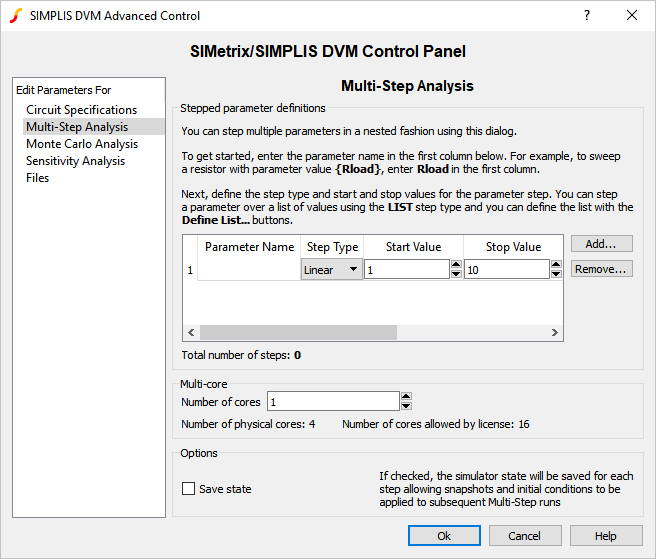Decrement Number of cores spinner

click(x=405, y=406)
